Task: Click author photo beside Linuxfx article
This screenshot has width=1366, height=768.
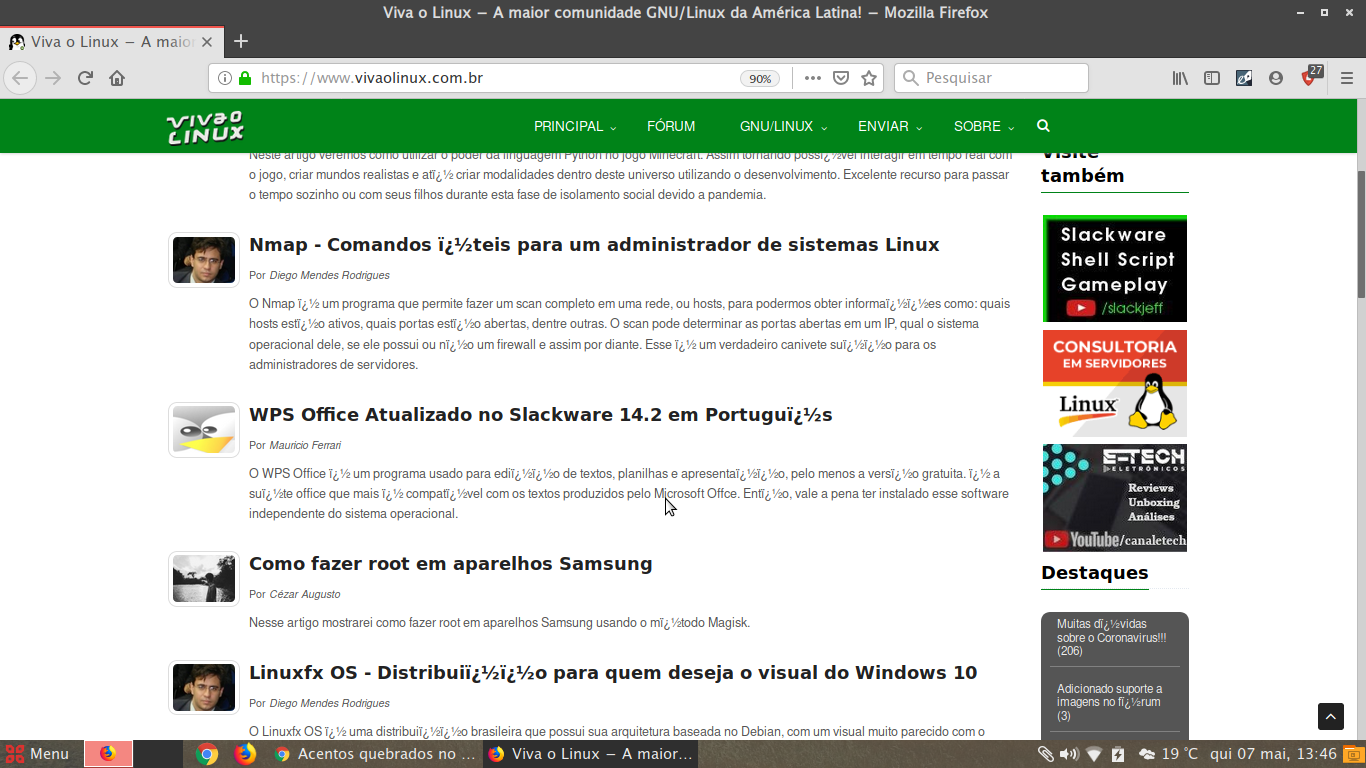Action: [x=204, y=688]
